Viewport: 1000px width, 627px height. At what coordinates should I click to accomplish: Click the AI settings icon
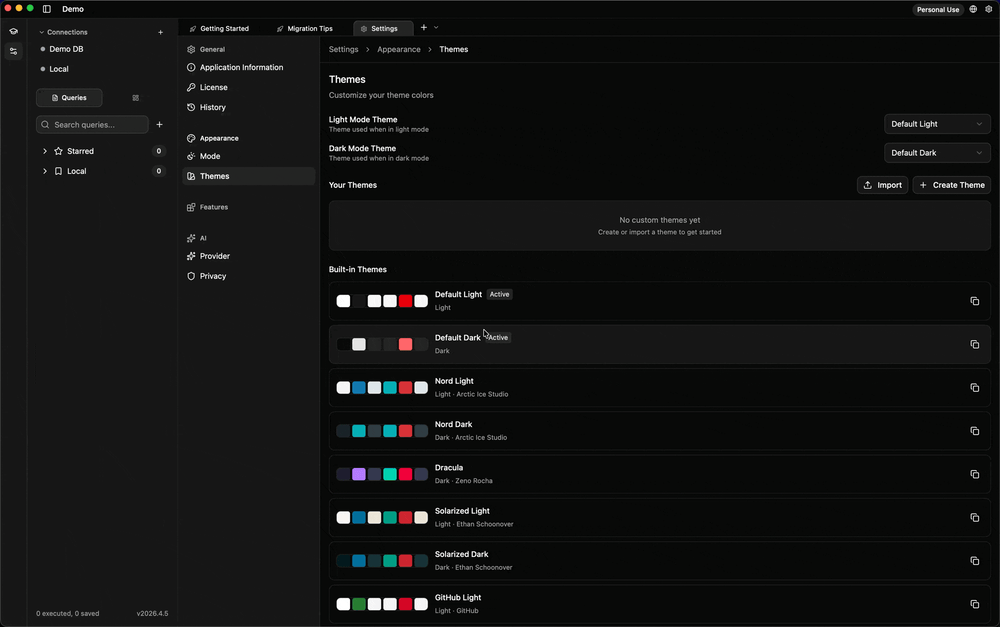point(191,238)
